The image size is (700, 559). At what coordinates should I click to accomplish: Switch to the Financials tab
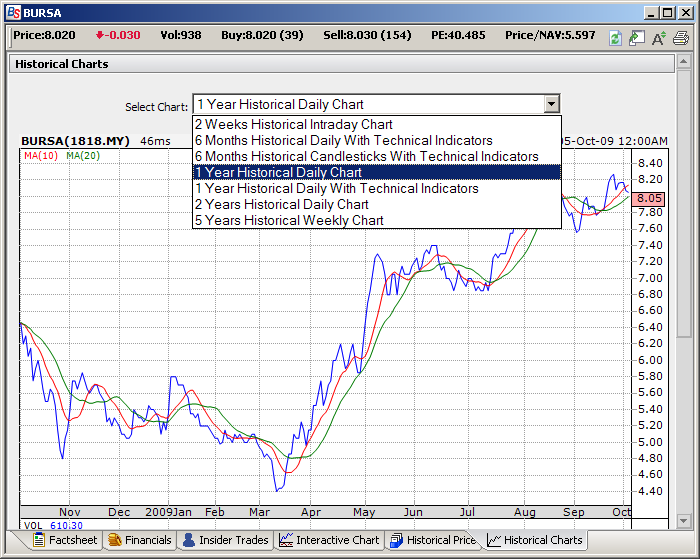(x=140, y=540)
